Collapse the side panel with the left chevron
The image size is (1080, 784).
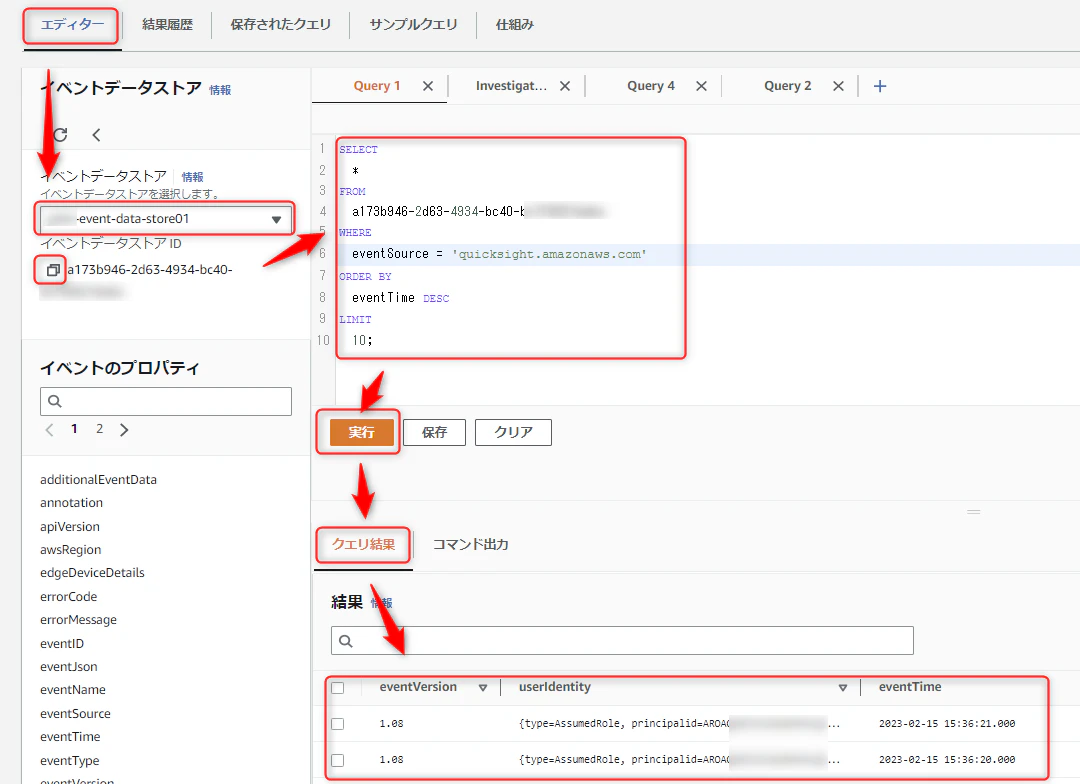click(x=96, y=134)
